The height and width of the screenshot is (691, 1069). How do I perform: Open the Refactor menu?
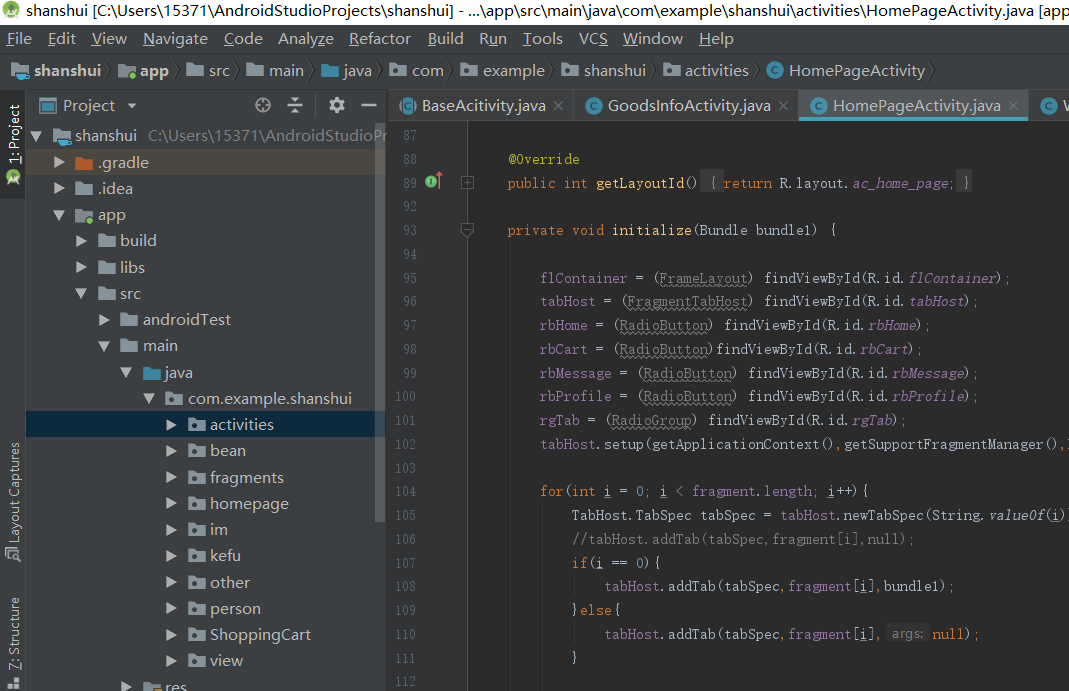pyautogui.click(x=379, y=39)
